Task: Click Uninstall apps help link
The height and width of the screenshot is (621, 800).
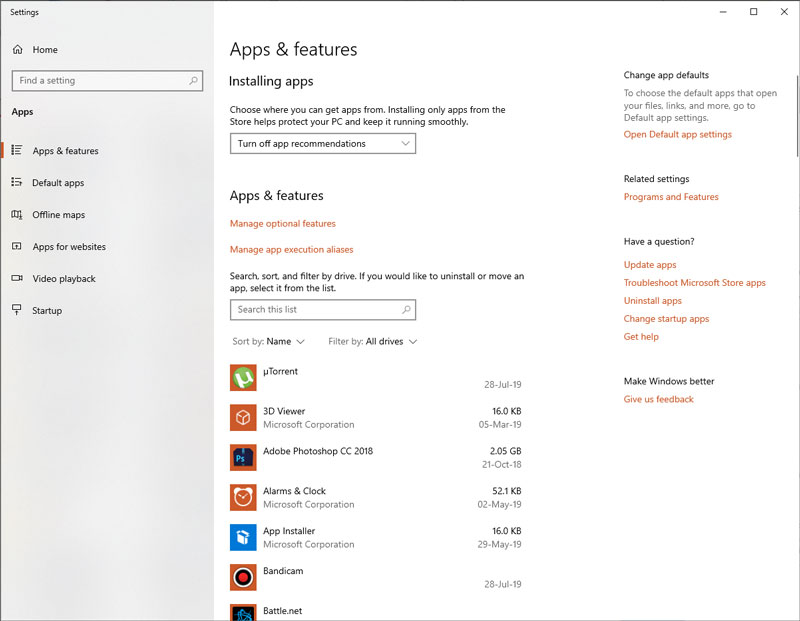Action: click(653, 301)
